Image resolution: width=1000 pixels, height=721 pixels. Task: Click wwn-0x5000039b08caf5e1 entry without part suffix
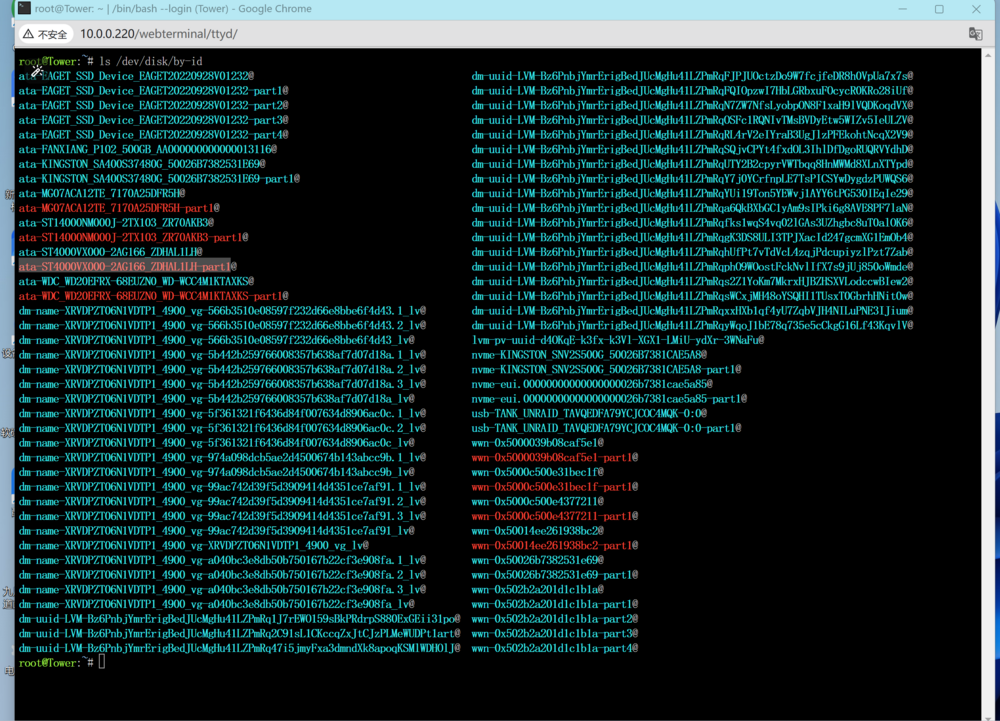coord(538,442)
